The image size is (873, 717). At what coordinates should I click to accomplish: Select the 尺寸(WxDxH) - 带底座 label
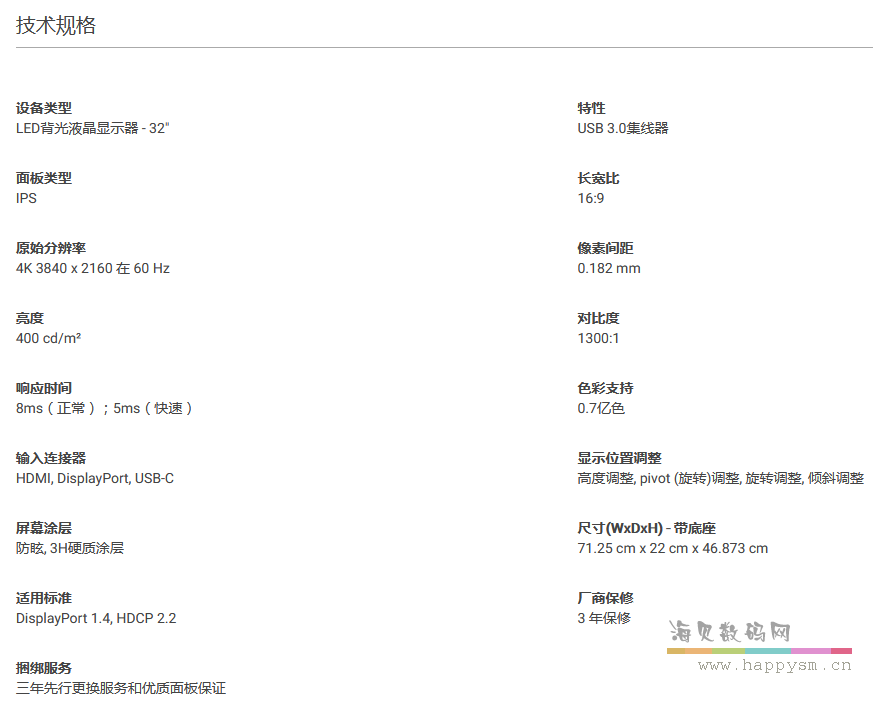click(x=646, y=528)
